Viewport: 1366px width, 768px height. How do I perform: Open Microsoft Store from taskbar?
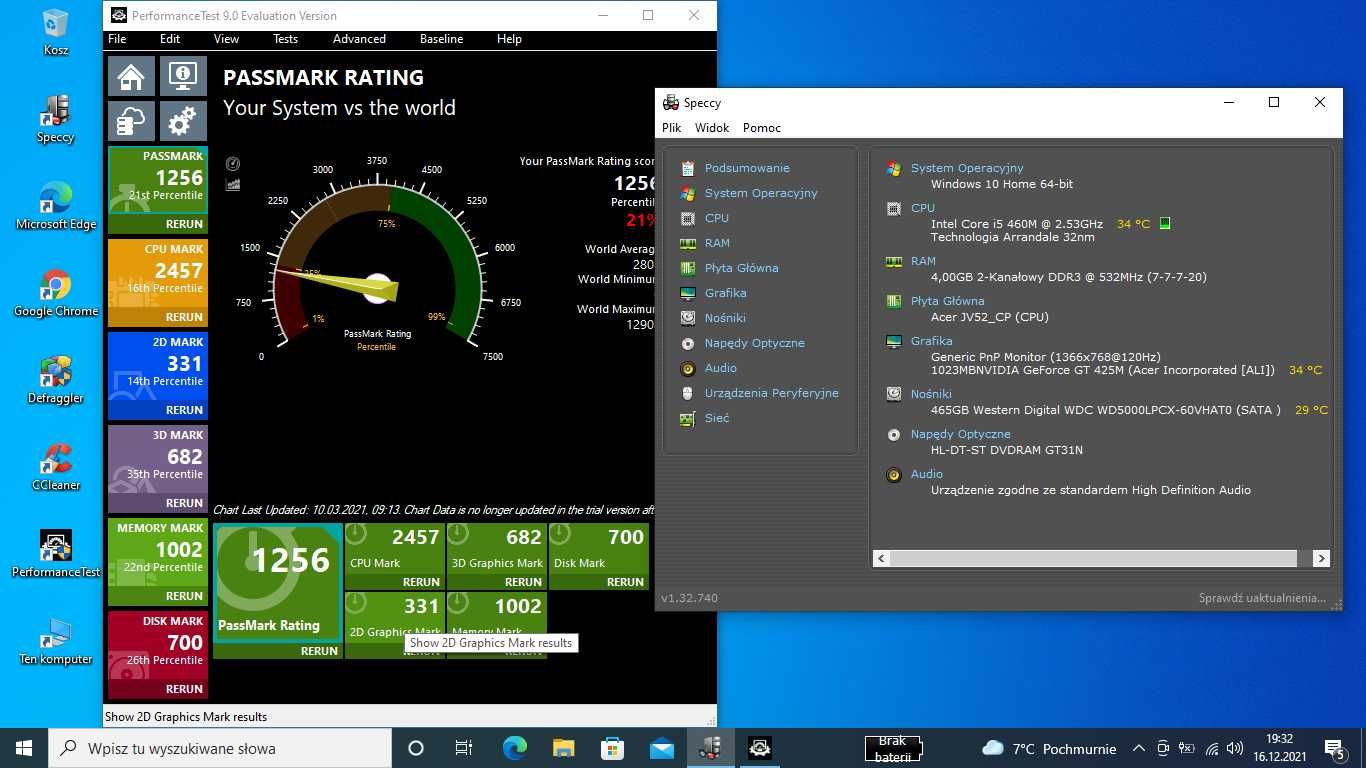point(612,748)
